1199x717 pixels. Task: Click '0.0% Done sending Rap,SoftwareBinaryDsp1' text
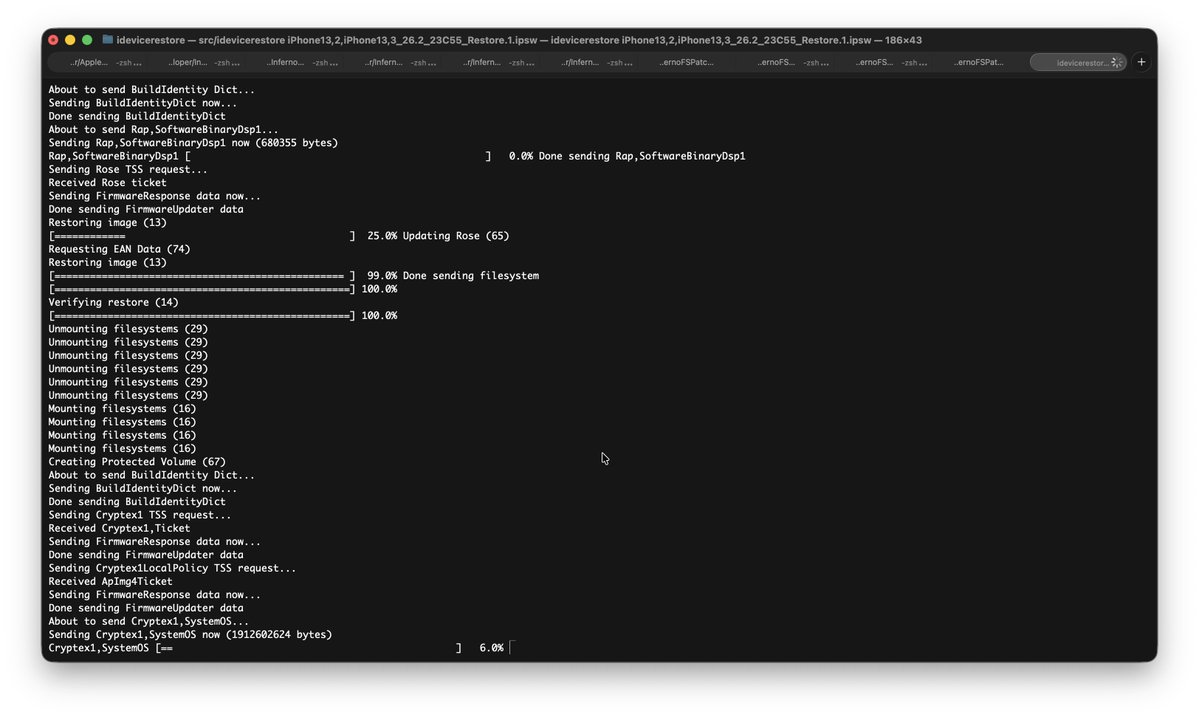point(627,156)
